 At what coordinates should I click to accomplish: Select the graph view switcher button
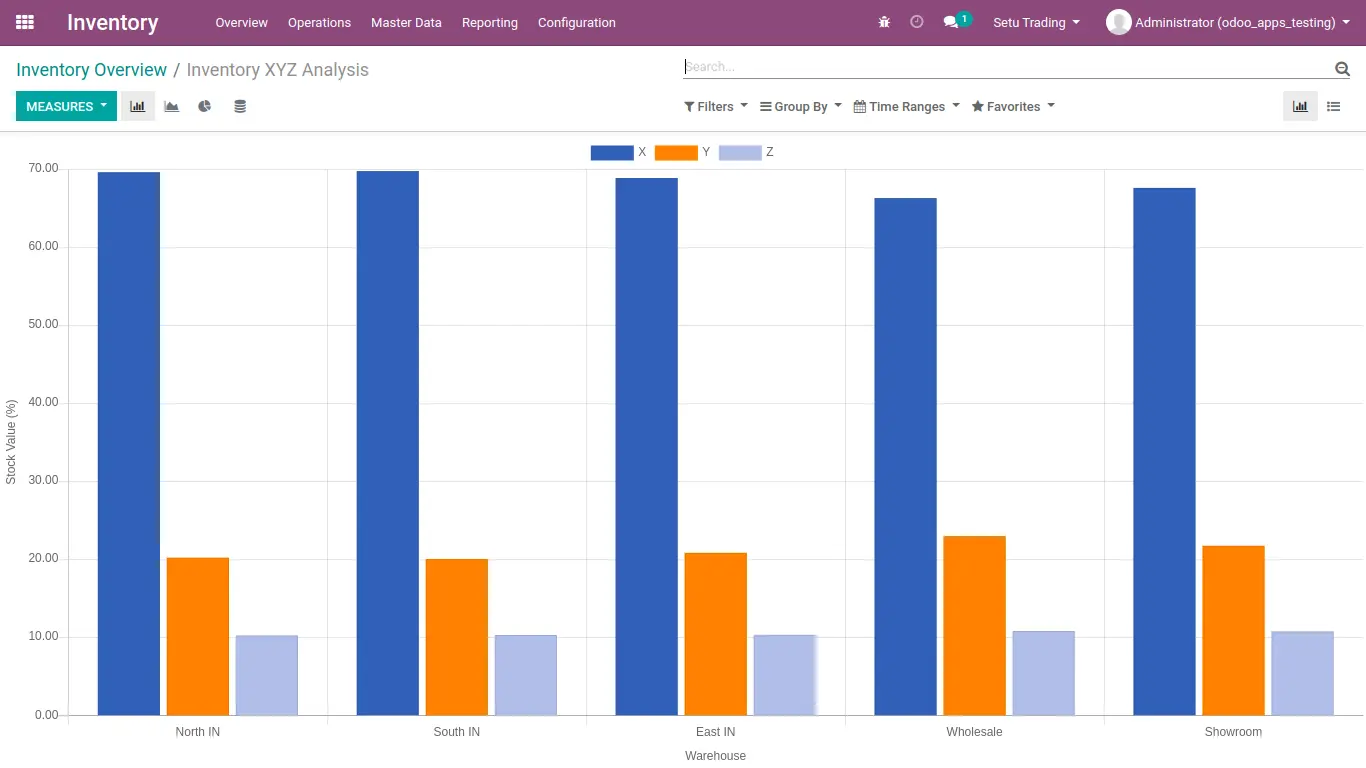(x=1300, y=106)
